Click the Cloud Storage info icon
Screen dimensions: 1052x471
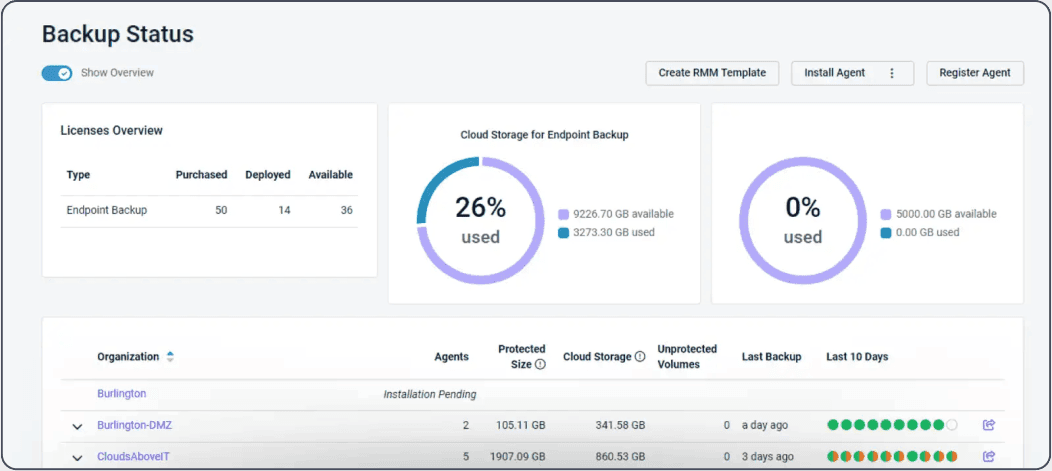click(640, 357)
